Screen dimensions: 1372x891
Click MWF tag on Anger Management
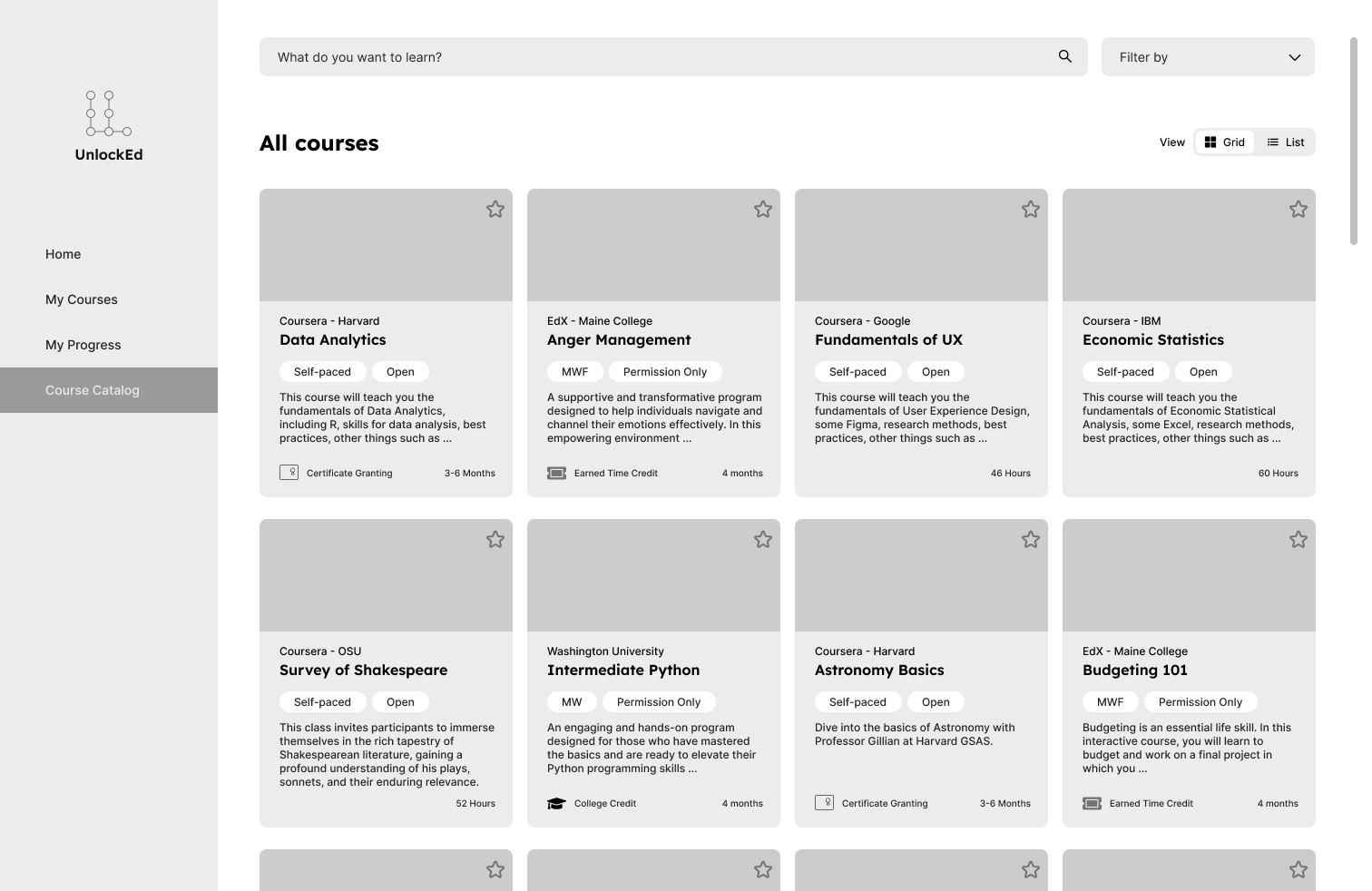(x=575, y=372)
